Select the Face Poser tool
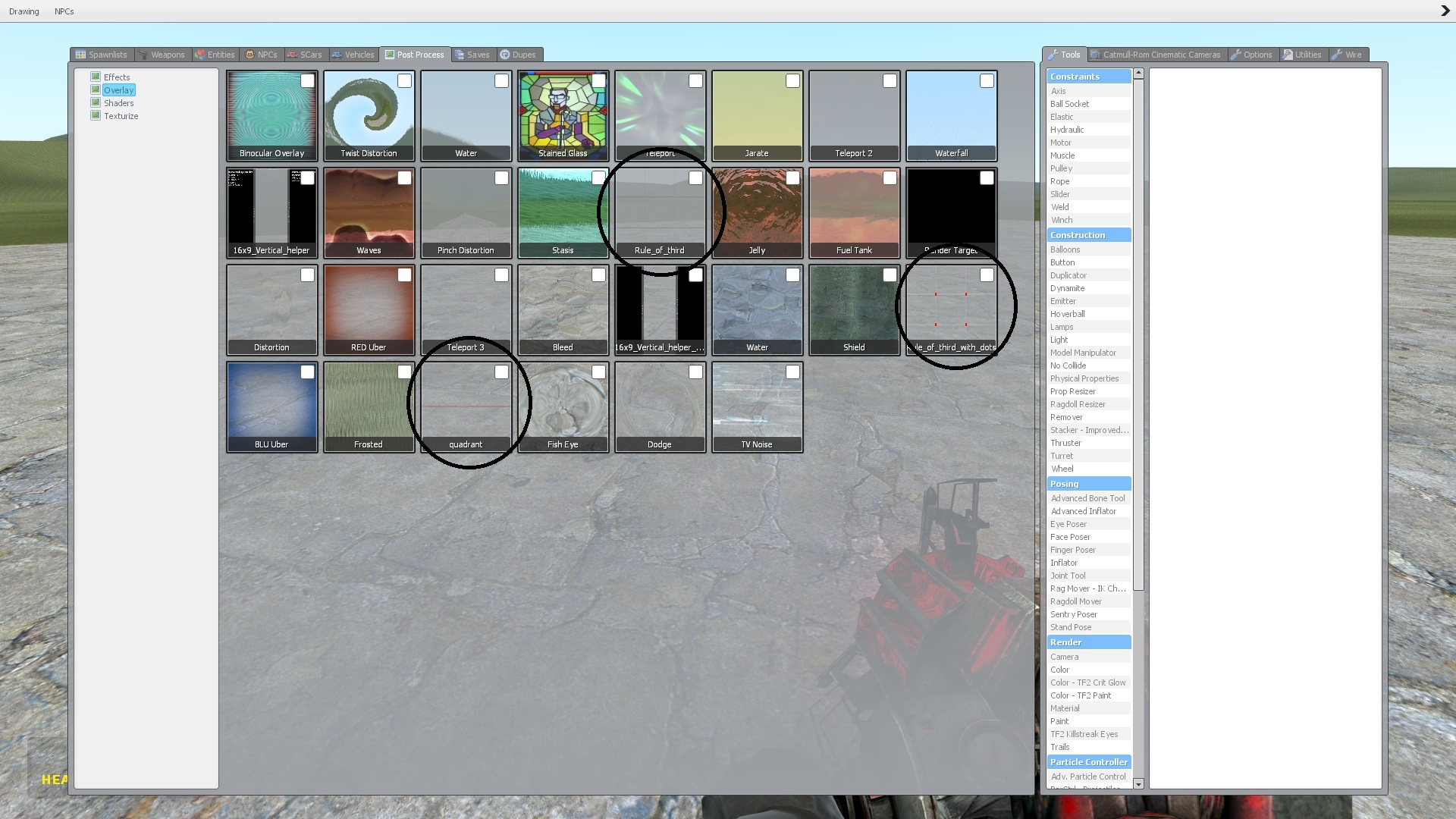This screenshot has height=819, width=1456. [x=1070, y=537]
